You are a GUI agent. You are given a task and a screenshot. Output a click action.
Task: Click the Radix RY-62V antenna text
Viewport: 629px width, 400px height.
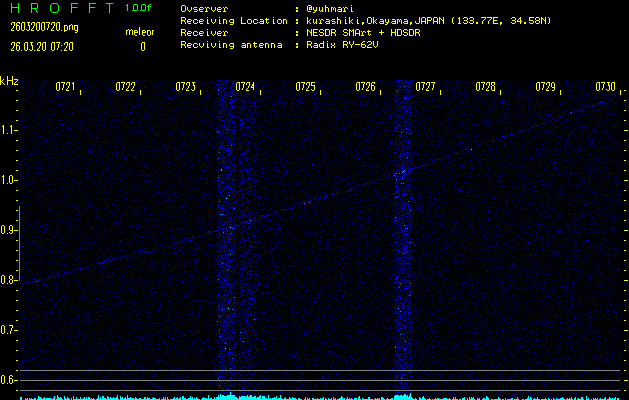click(342, 45)
